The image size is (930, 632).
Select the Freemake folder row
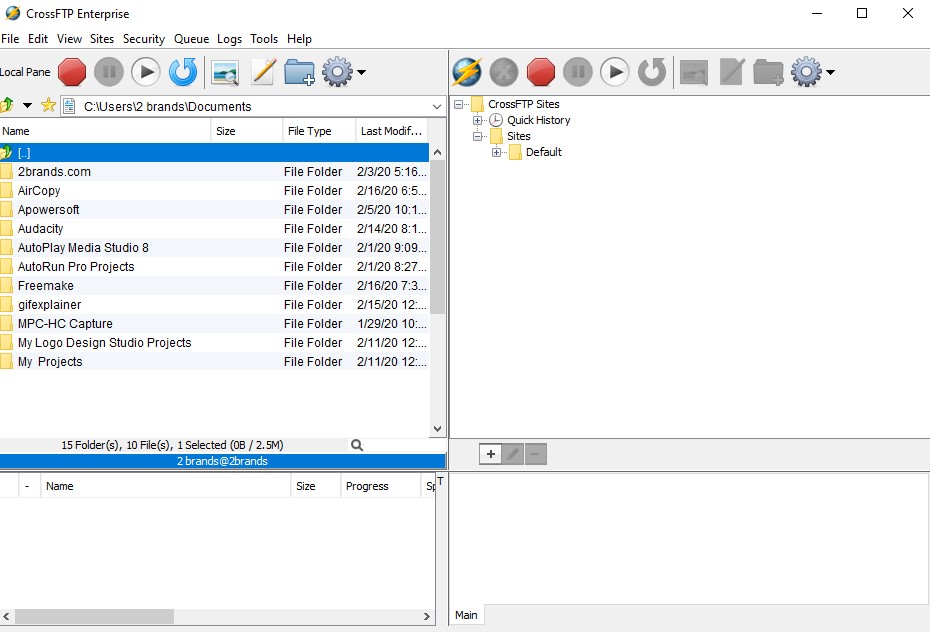(214, 285)
